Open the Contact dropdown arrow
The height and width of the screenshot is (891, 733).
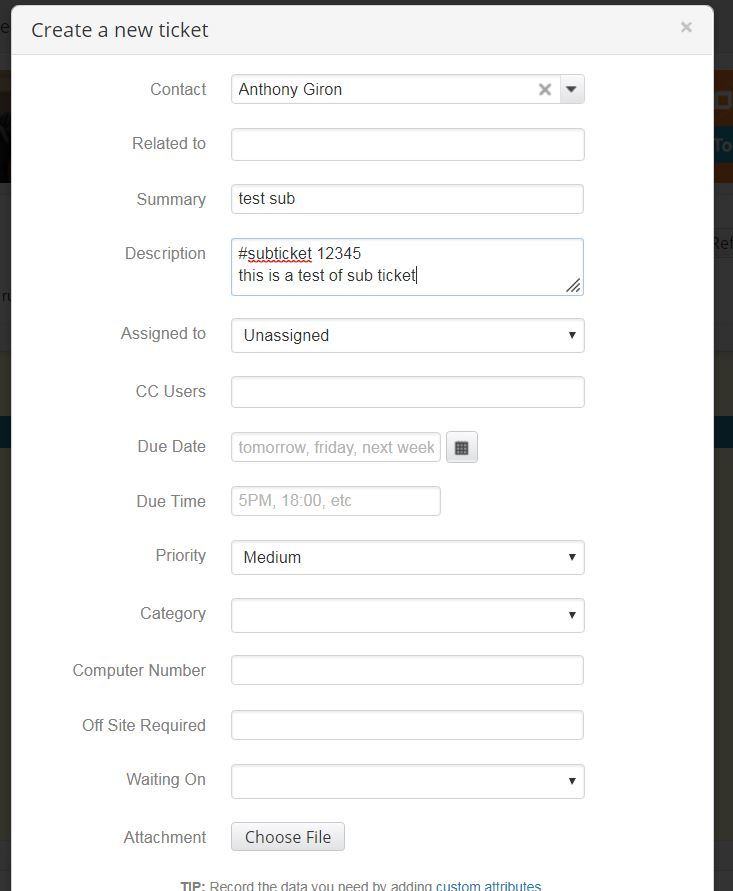tap(571, 89)
